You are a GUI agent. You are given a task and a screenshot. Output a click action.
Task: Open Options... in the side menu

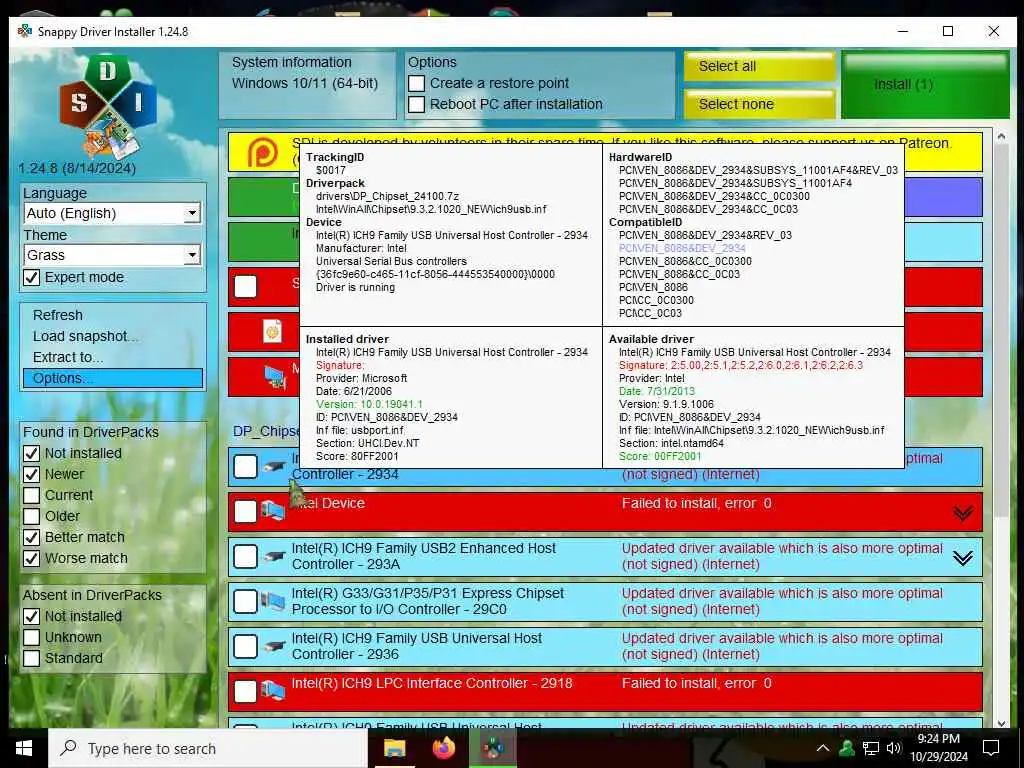tap(113, 378)
